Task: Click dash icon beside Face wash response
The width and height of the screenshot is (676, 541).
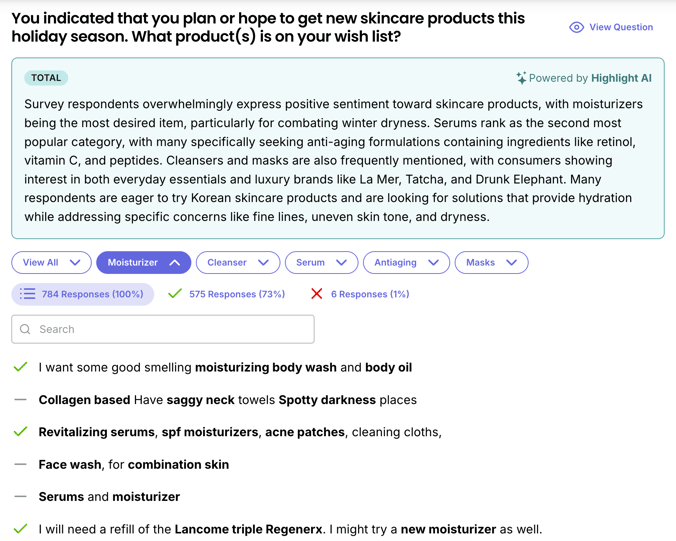Action: 20,464
